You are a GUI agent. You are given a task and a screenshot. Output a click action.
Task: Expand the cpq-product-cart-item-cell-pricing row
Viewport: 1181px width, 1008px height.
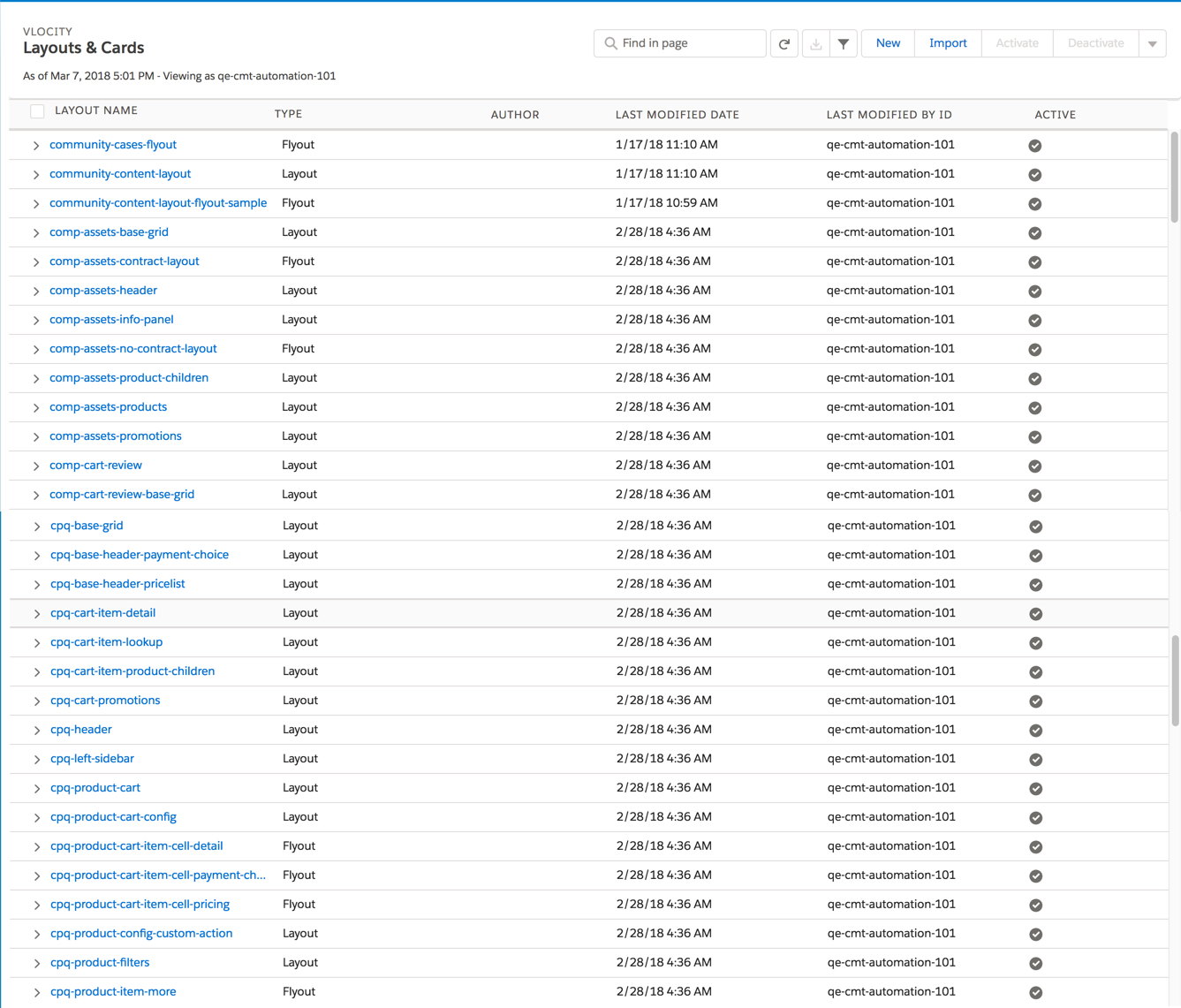point(37,906)
